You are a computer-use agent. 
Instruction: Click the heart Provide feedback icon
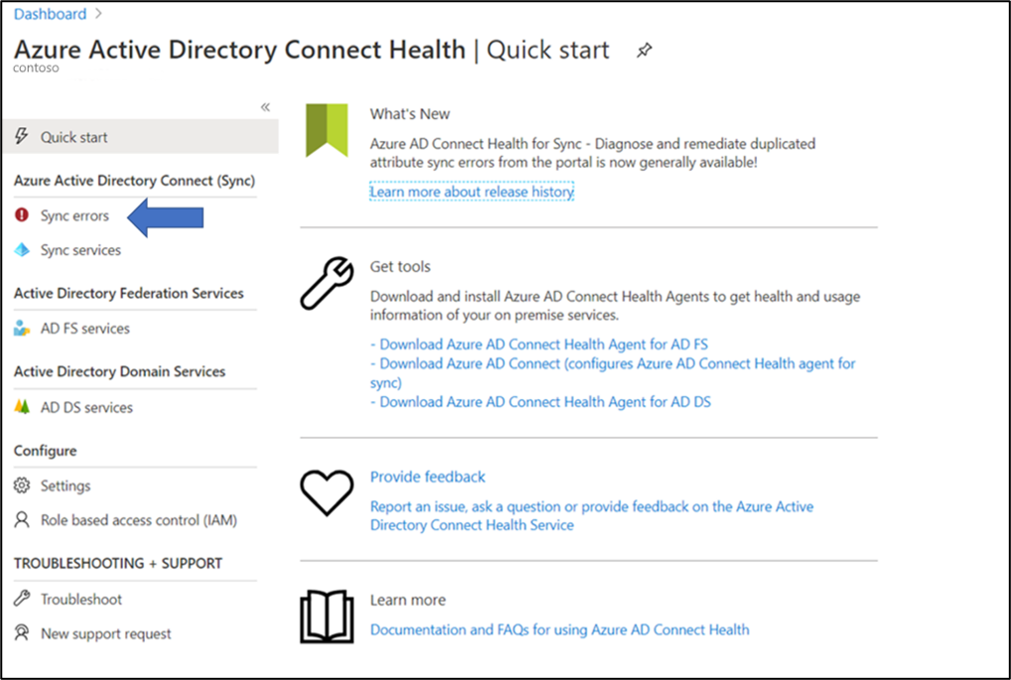click(327, 493)
